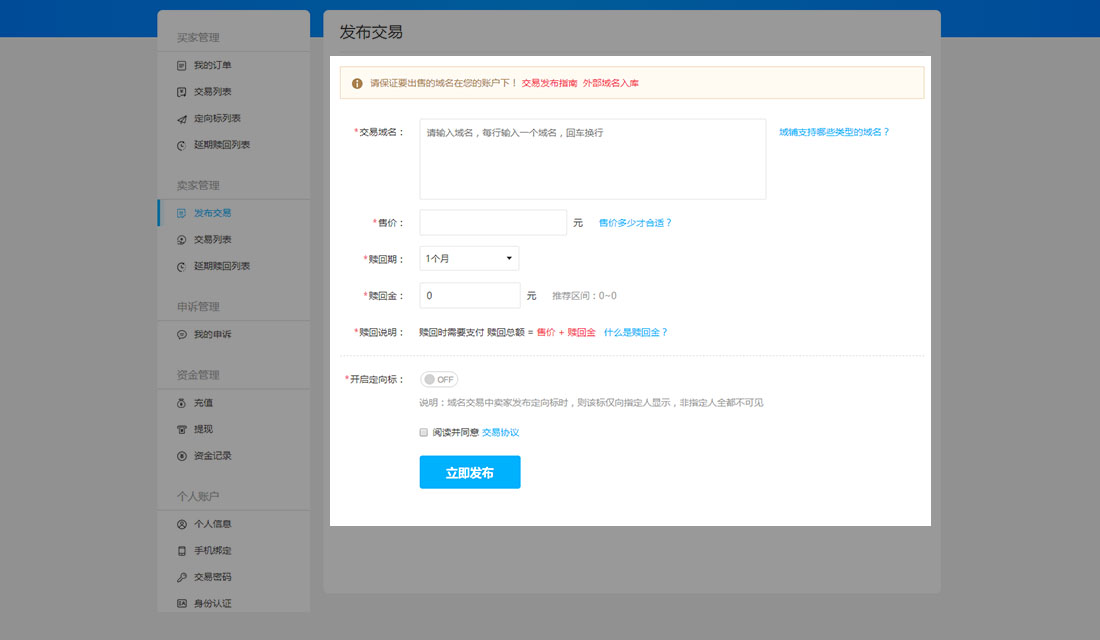
Task: Check the 阅读并同意 agreement checkbox
Action: point(424,433)
